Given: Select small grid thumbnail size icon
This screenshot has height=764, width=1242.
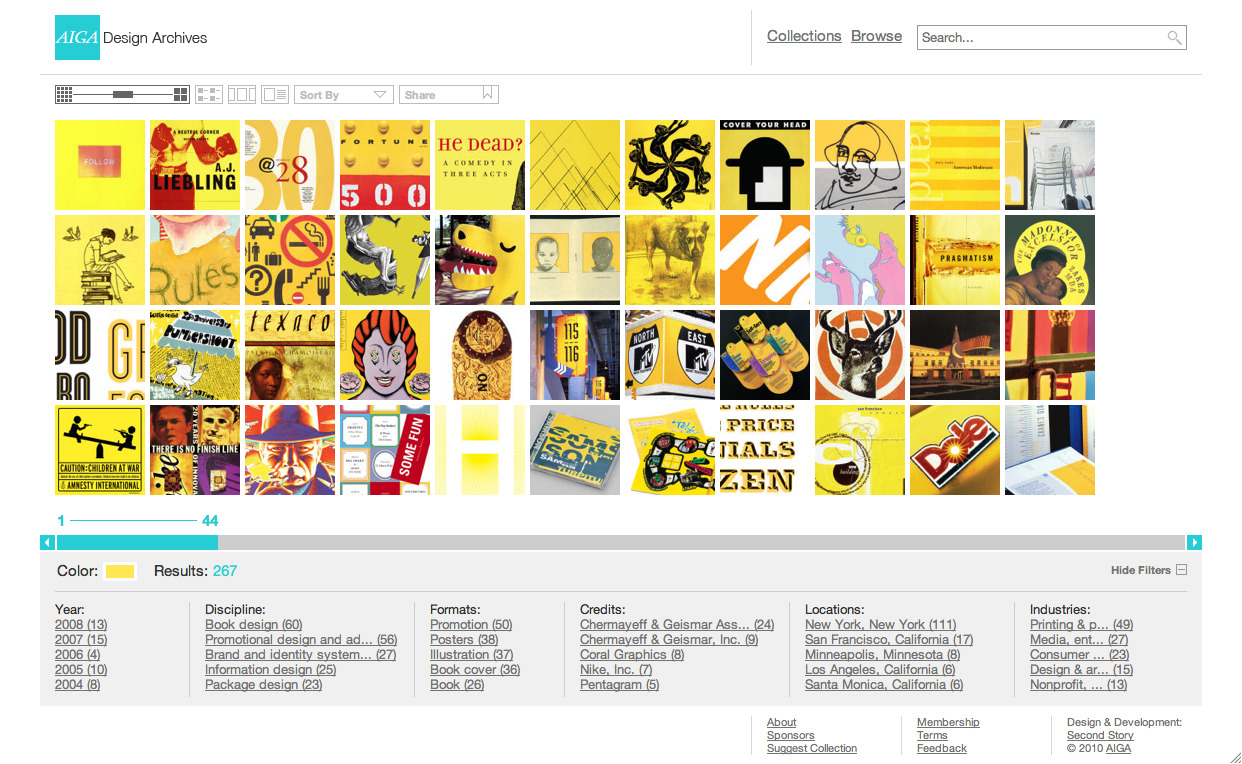Looking at the screenshot, I should [64, 94].
